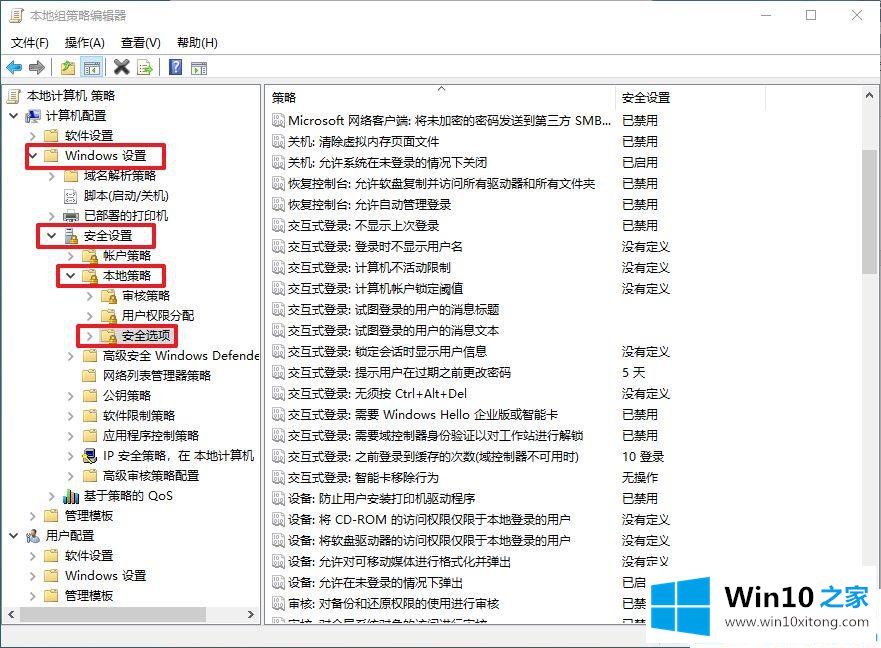
Task: Select 应用程序控制策略 tree item
Action: click(x=151, y=436)
